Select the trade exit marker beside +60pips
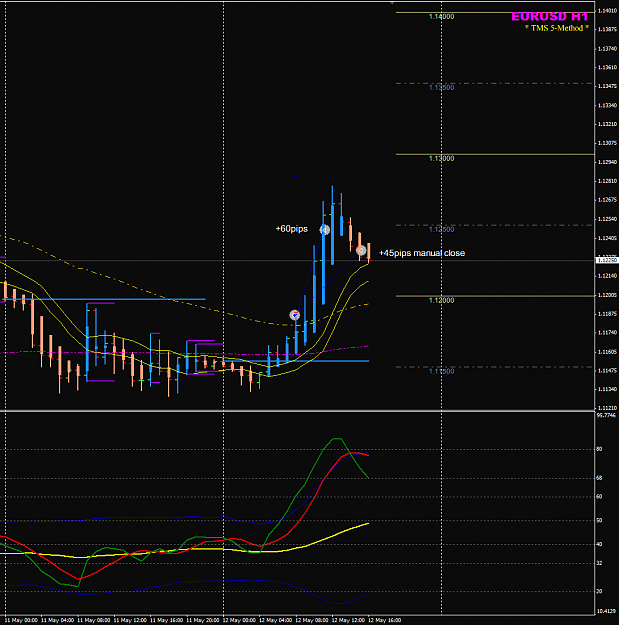619x625 pixels. coord(324,230)
